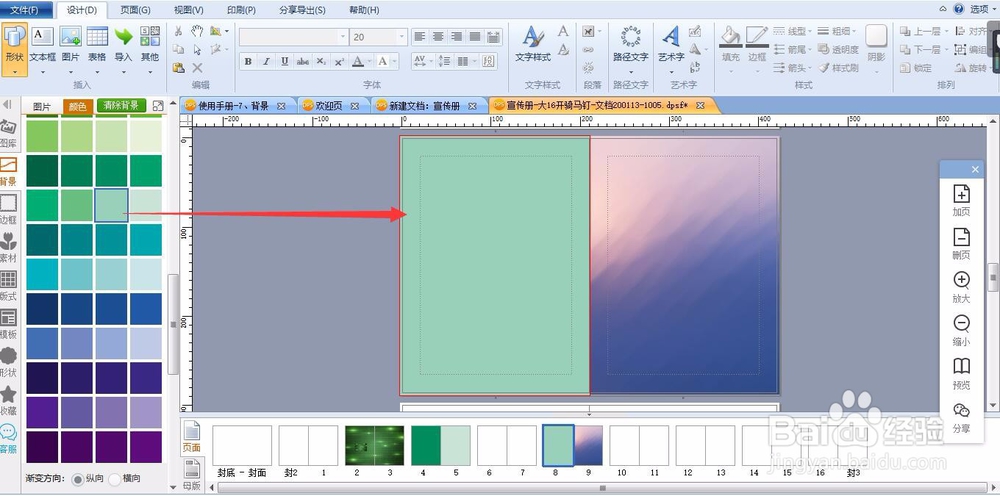Open the 图库 gallery sidebar panel
The image size is (1000, 496).
click(8, 133)
